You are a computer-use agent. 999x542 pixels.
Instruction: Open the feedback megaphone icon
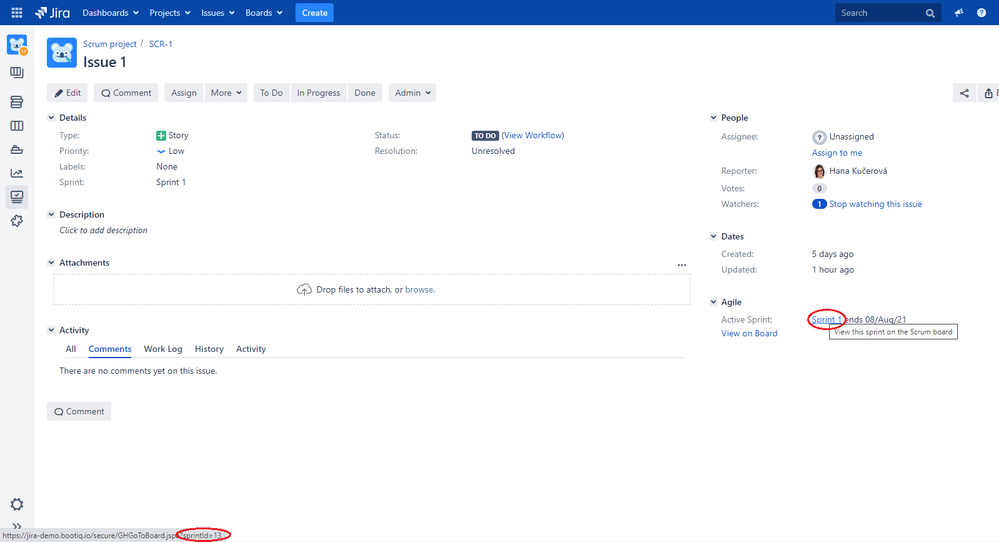pos(959,13)
